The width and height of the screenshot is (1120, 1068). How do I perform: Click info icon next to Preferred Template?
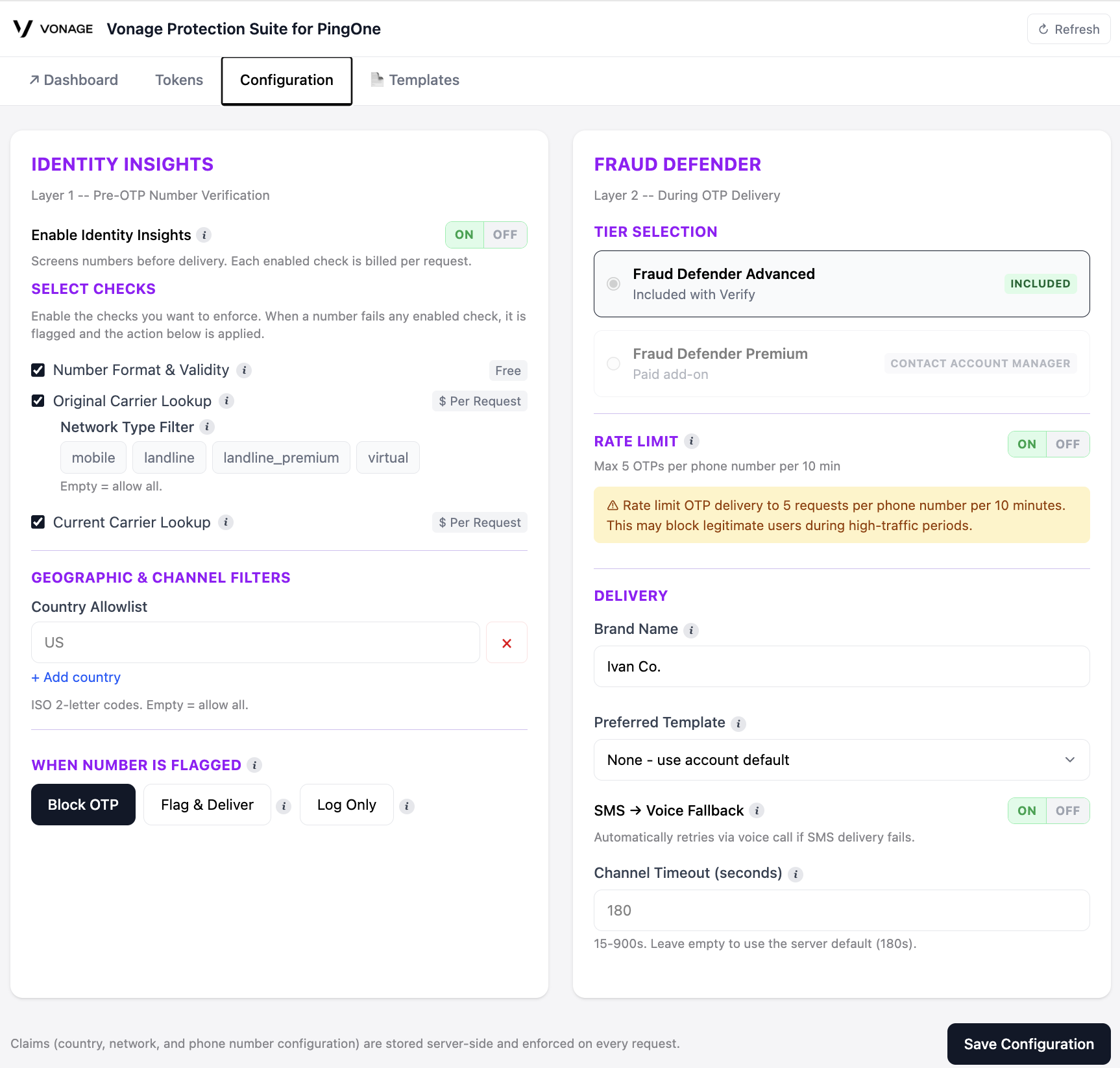click(738, 723)
